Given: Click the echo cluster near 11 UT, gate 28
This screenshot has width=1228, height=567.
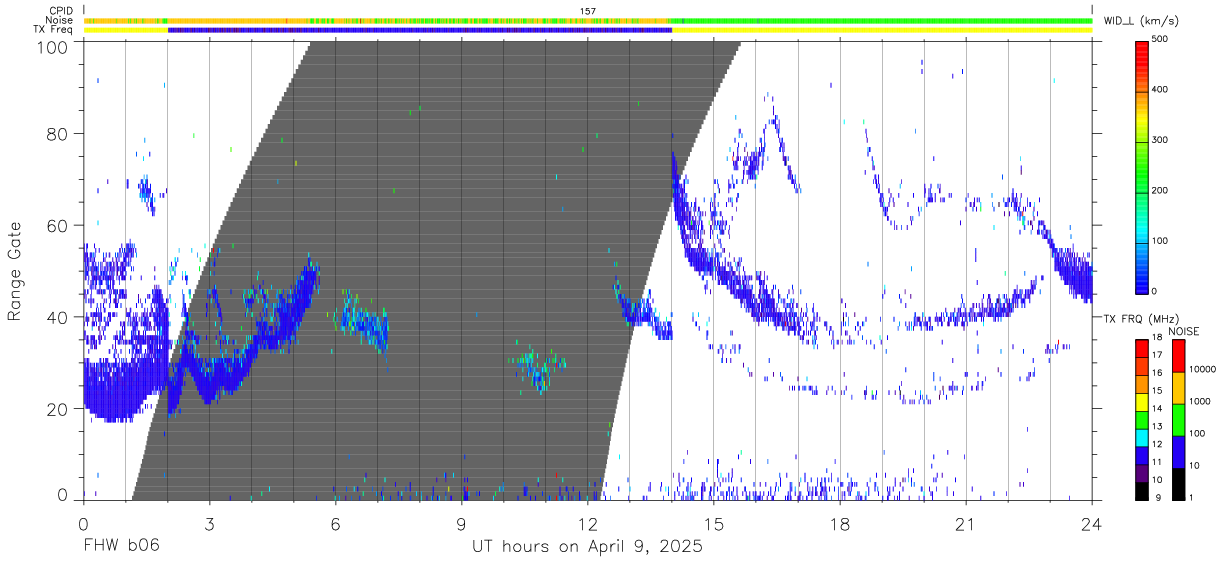Looking at the screenshot, I should [x=540, y=370].
